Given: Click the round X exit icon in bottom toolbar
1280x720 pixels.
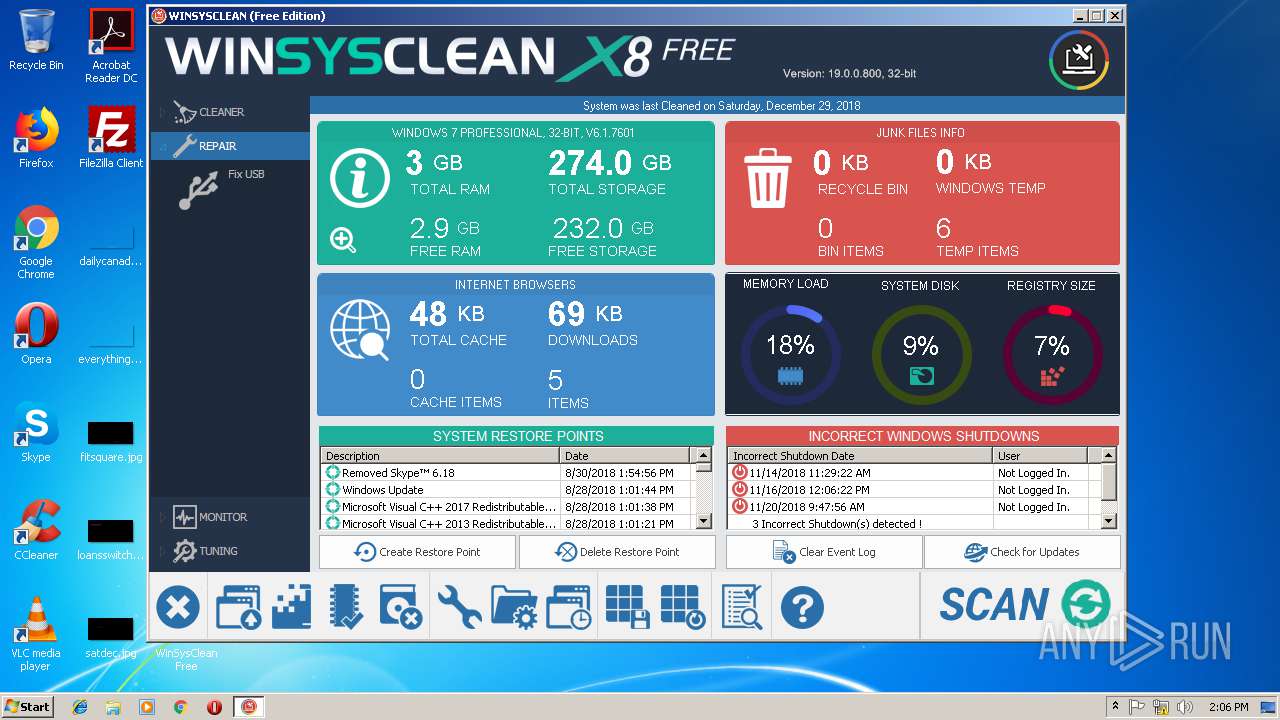Looking at the screenshot, I should tap(177, 607).
